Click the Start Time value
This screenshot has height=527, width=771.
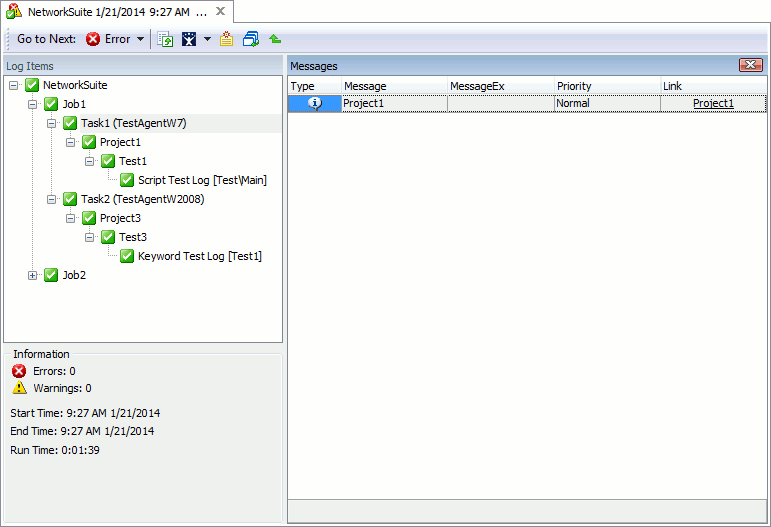(114, 413)
